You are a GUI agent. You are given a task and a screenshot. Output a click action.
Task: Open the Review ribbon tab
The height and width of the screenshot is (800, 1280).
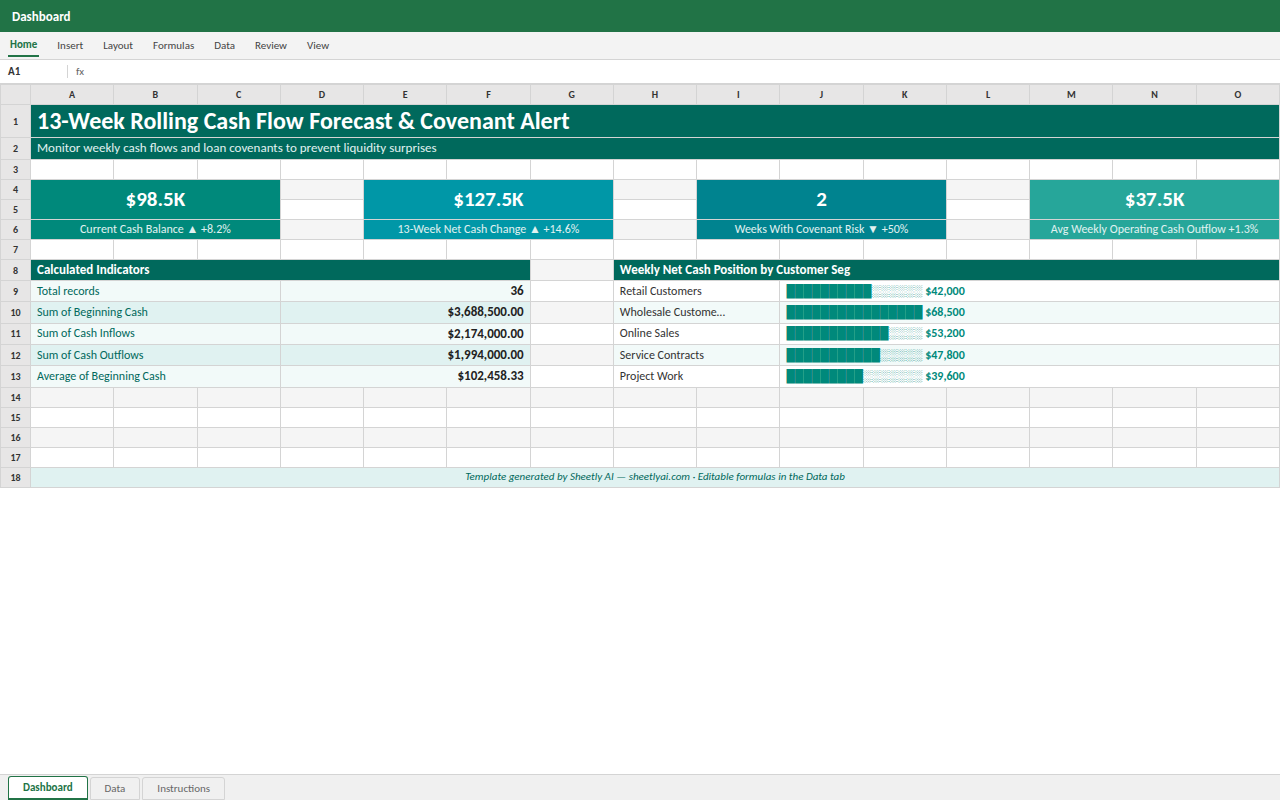tap(270, 46)
